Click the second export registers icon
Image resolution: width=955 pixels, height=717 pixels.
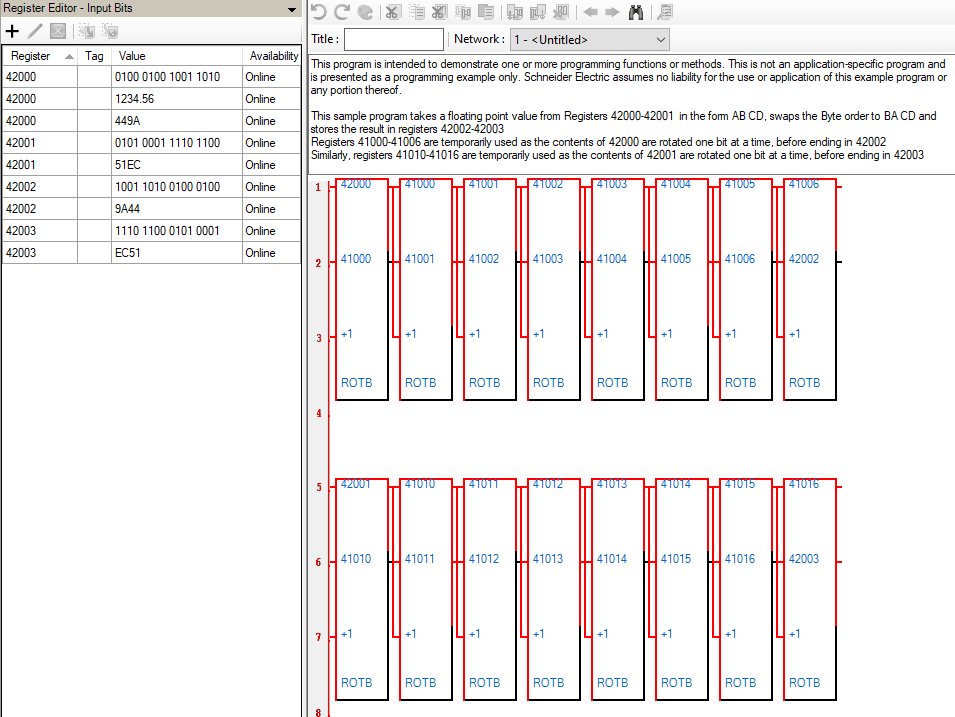point(110,31)
